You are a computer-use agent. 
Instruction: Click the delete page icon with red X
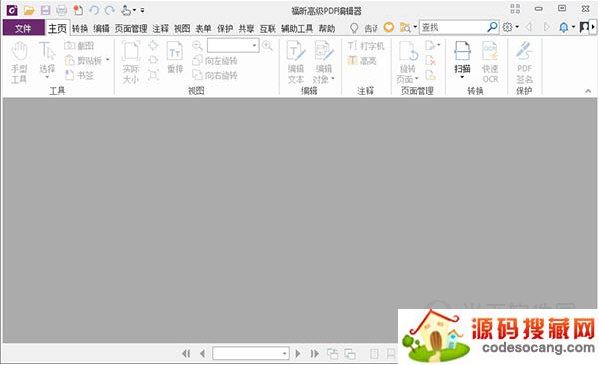[x=431, y=60]
